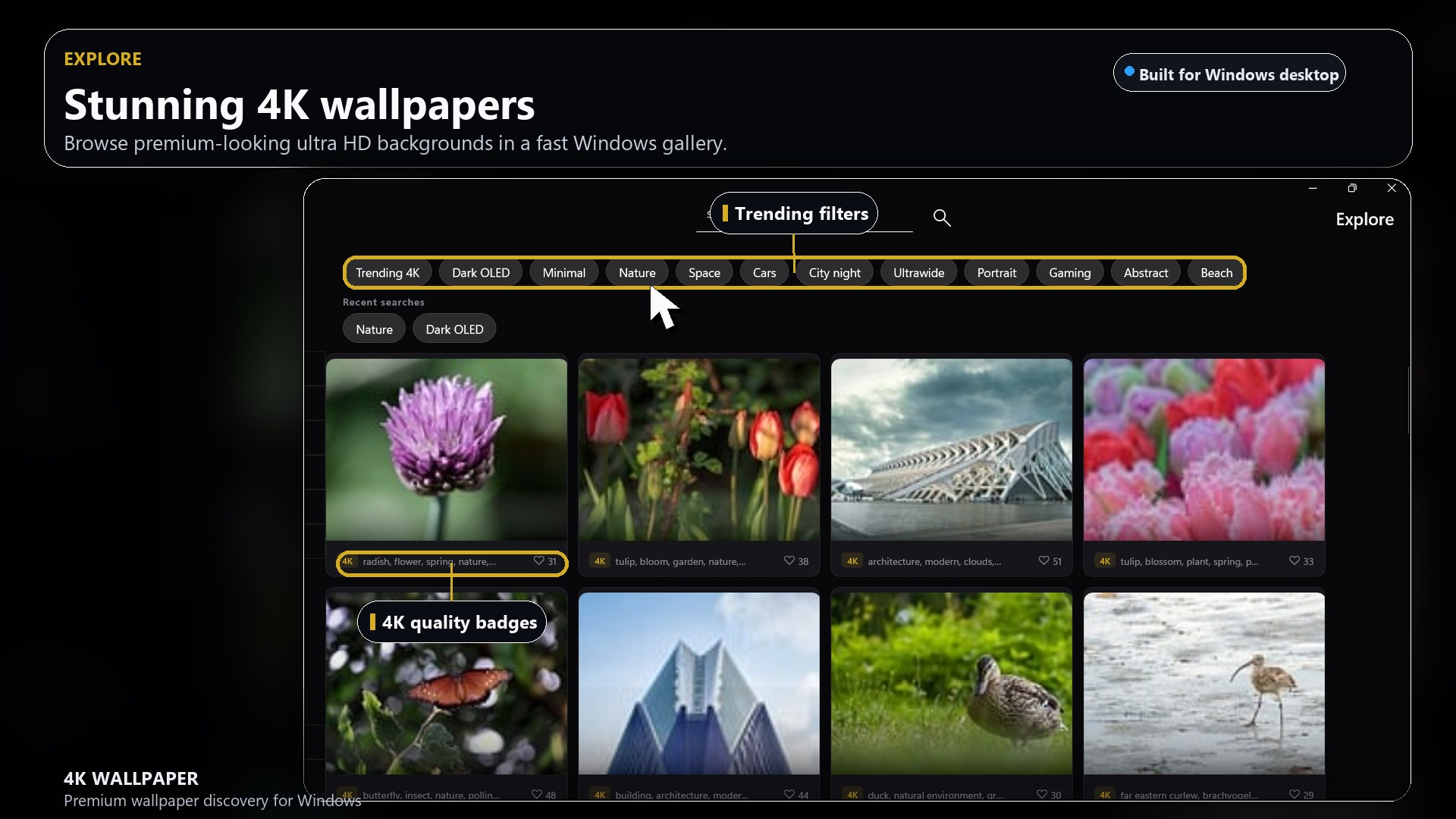The height and width of the screenshot is (819, 1456).
Task: Open the far eastern curlew thumbnail
Action: (1204, 683)
